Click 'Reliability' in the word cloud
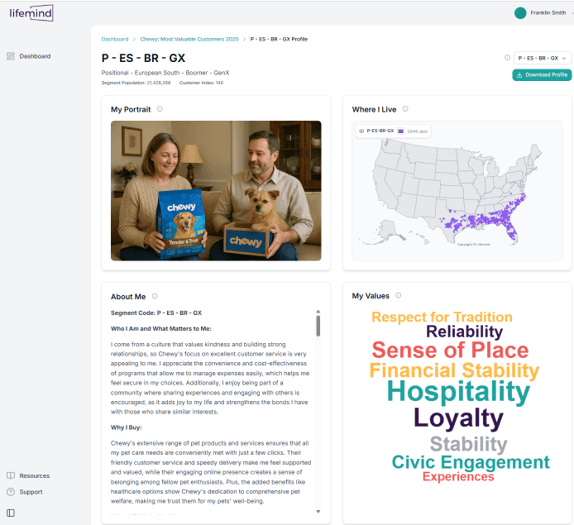The width and height of the screenshot is (574, 525). [x=464, y=332]
